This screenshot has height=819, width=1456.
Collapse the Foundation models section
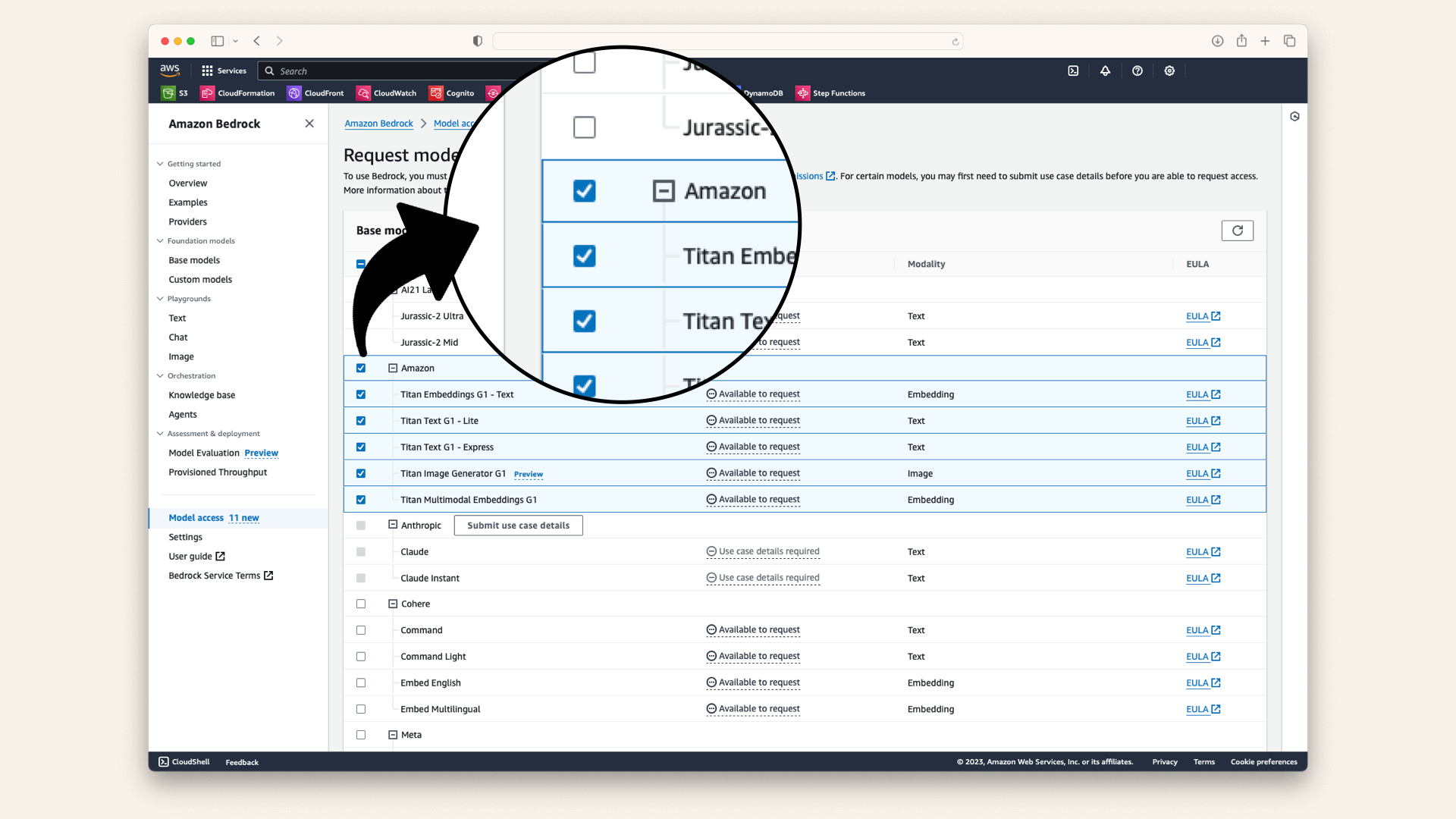coord(160,241)
